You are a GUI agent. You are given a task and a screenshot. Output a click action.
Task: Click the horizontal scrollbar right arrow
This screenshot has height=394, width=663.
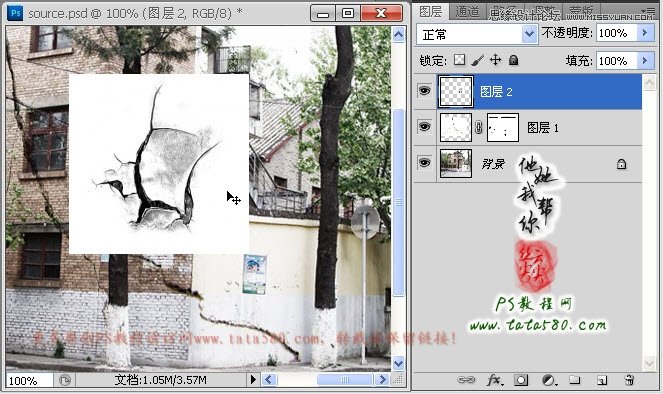coord(383,380)
